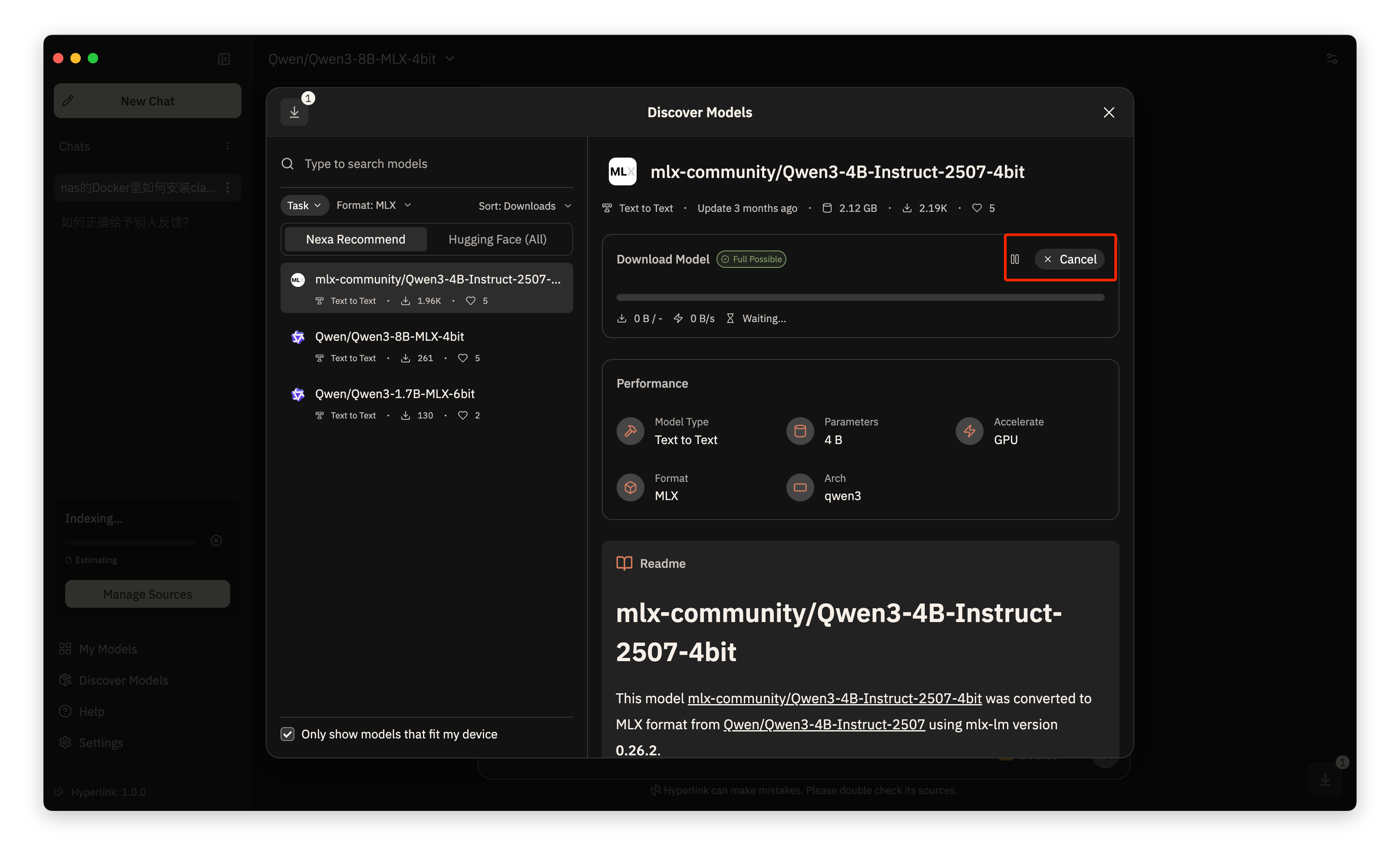Screen dimensions: 1400x863
Task: Collapse the sidebar panel icon
Action: (224, 59)
